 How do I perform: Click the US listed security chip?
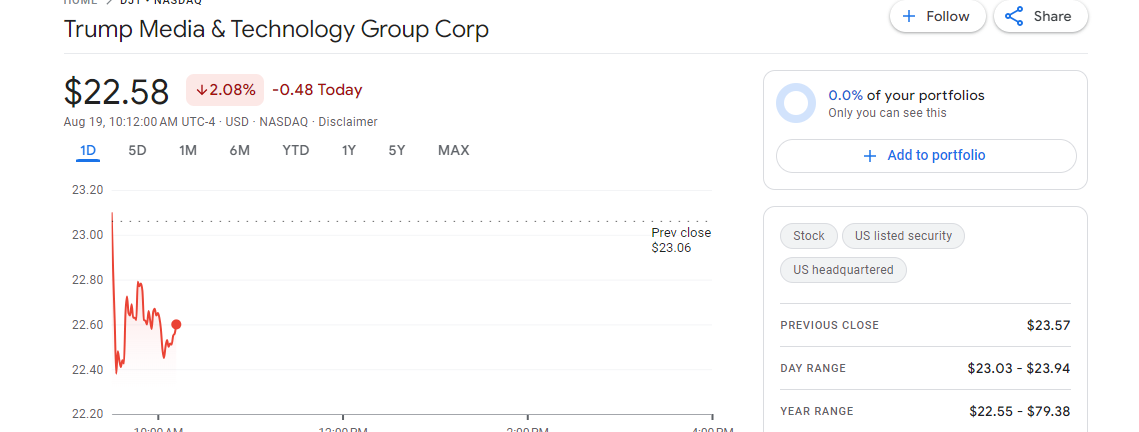coord(904,236)
